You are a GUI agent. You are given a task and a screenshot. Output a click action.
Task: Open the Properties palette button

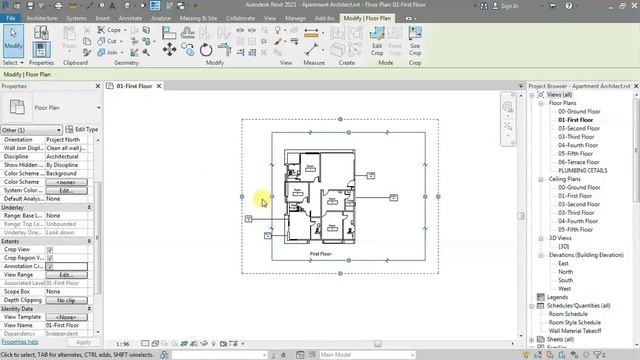coord(41,50)
